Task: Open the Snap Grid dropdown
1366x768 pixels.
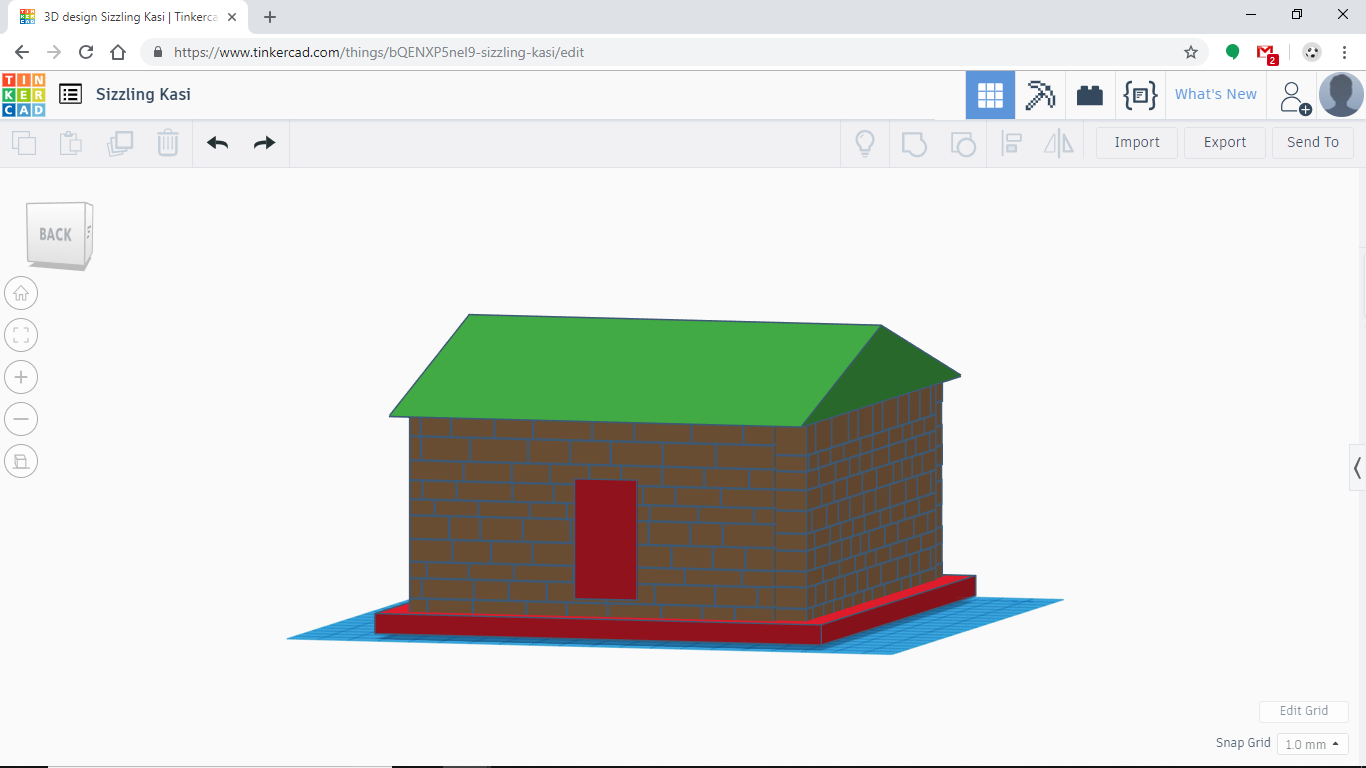Action: (1312, 743)
